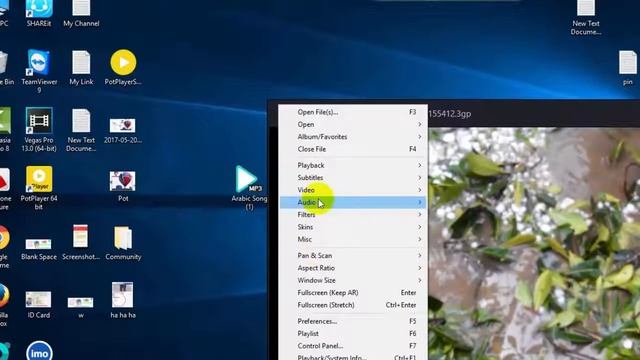This screenshot has height=360, width=640.
Task: Expand the Playback submenu
Action: pyautogui.click(x=353, y=165)
